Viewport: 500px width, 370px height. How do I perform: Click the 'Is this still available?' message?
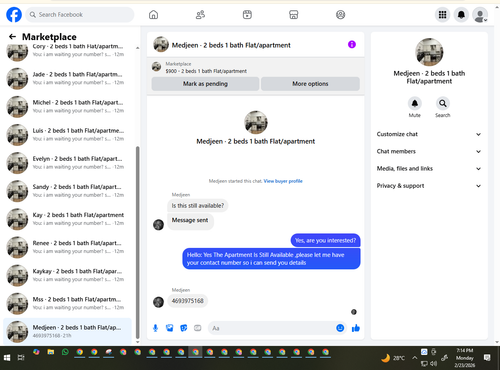(x=198, y=206)
